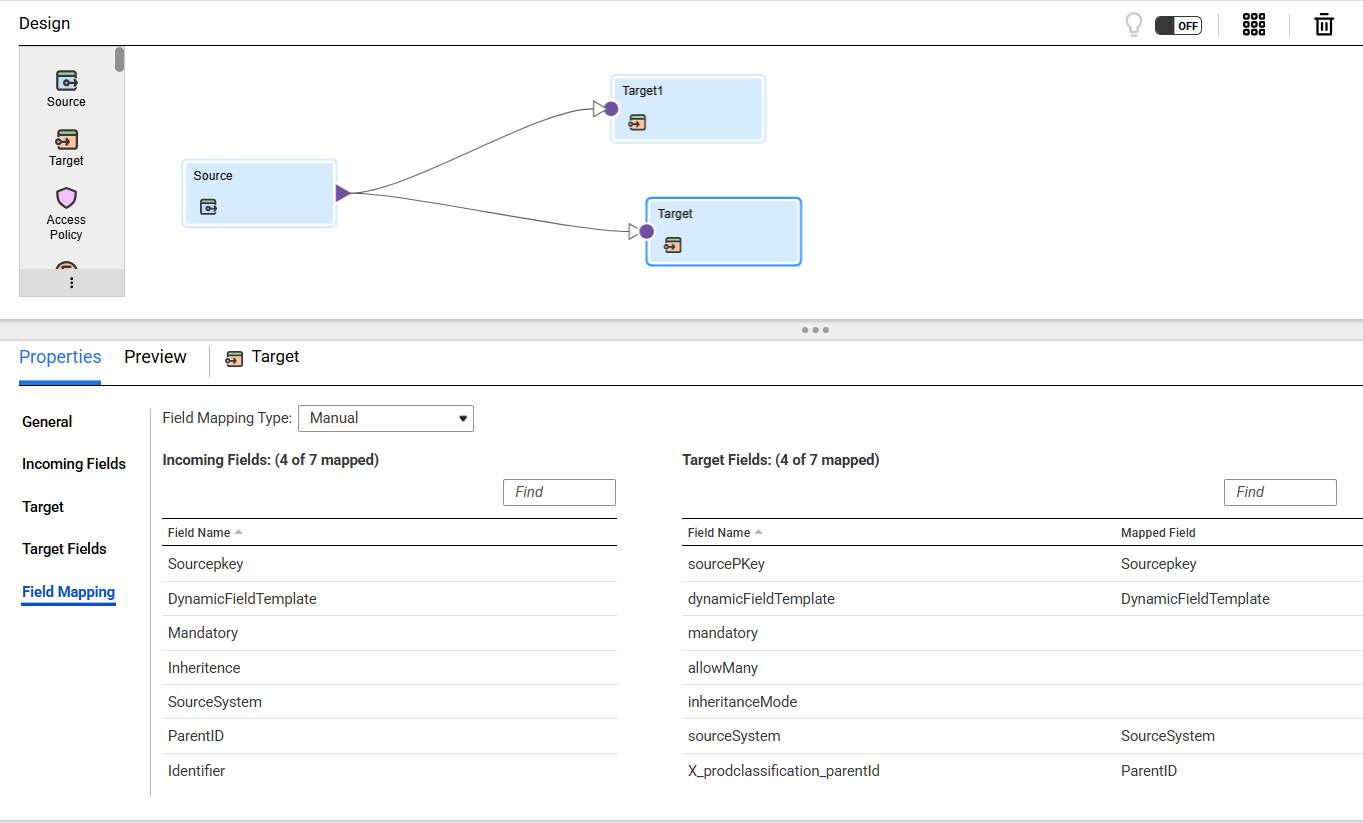Open the Target Fields section
The image size is (1363, 823).
64,549
